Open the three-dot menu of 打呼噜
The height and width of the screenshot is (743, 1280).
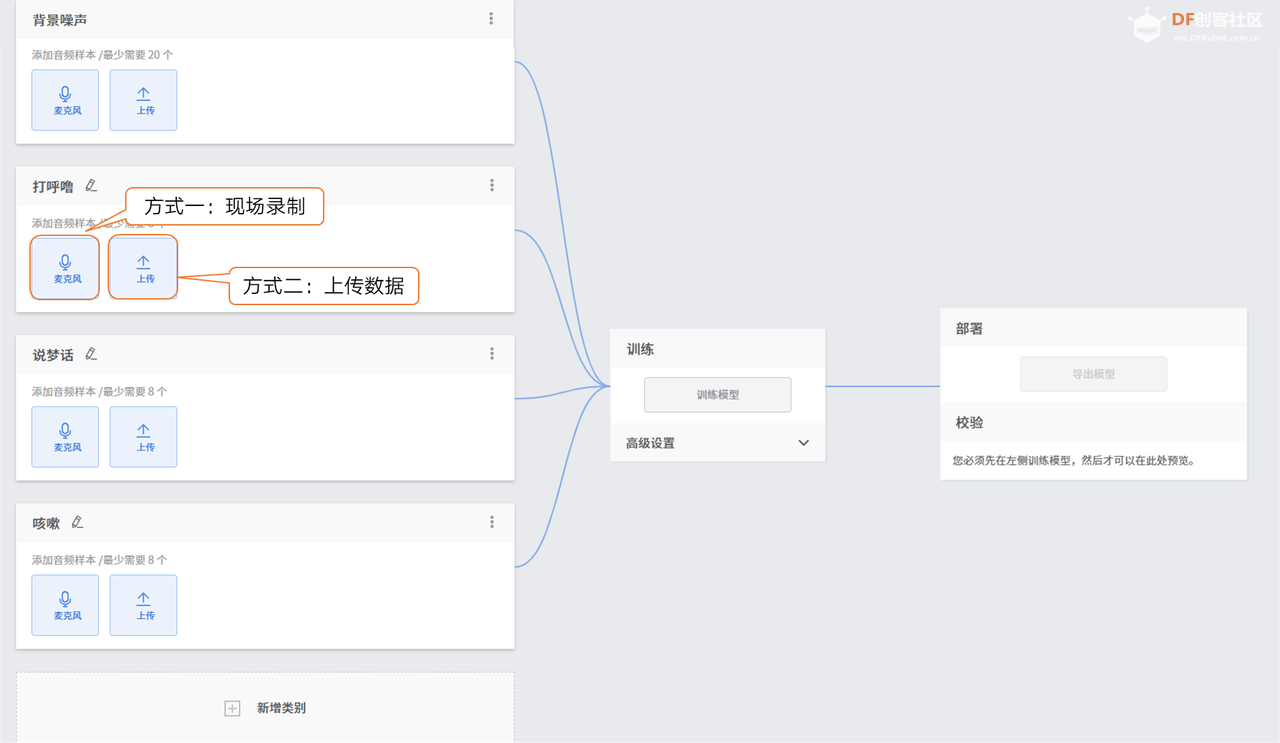point(491,185)
